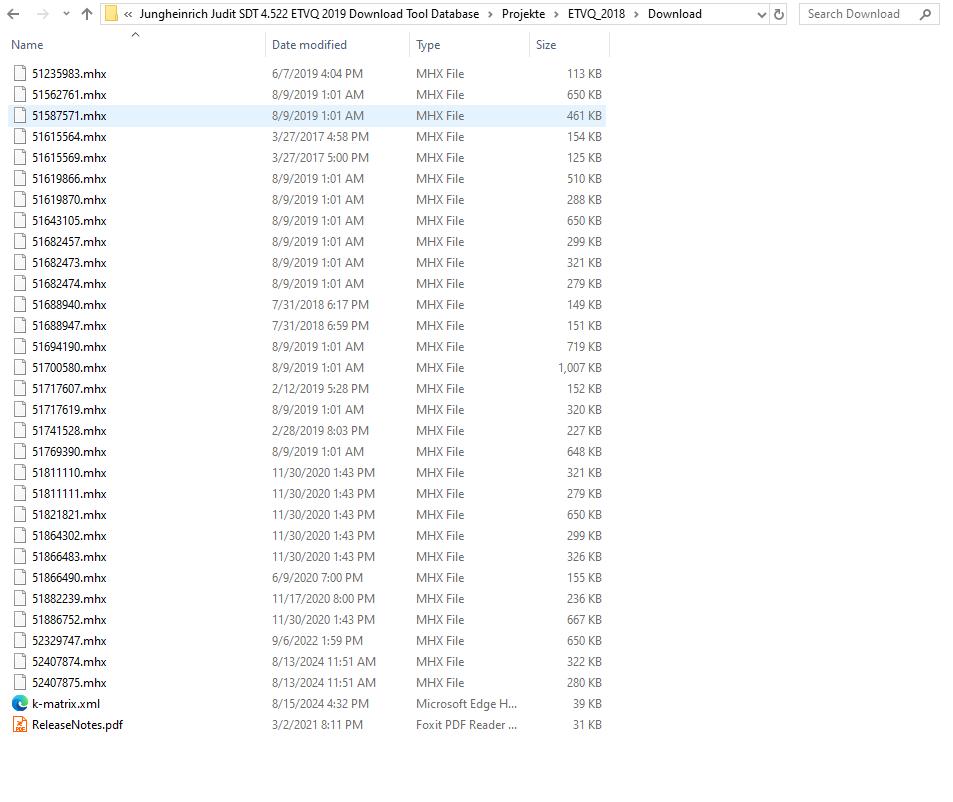
Task: Select file icon of 51688947.mhx
Action: [x=20, y=326]
